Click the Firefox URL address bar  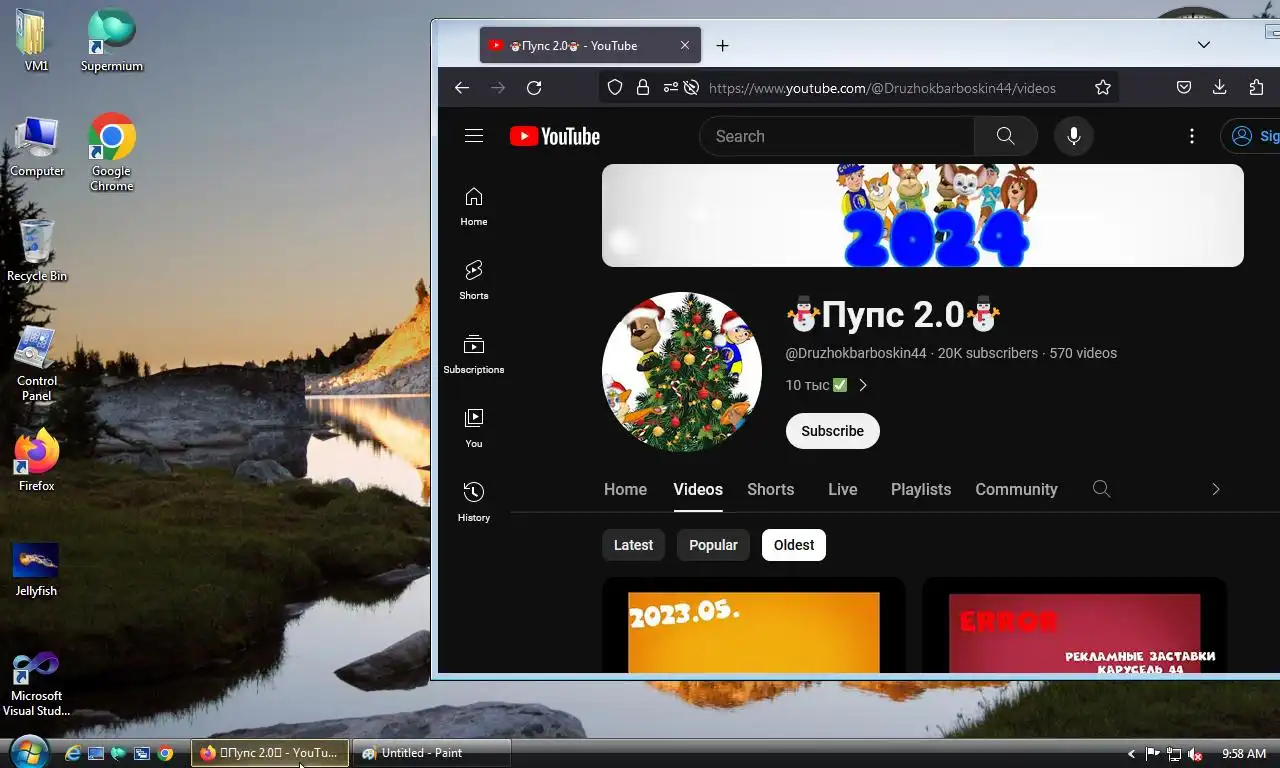click(882, 88)
